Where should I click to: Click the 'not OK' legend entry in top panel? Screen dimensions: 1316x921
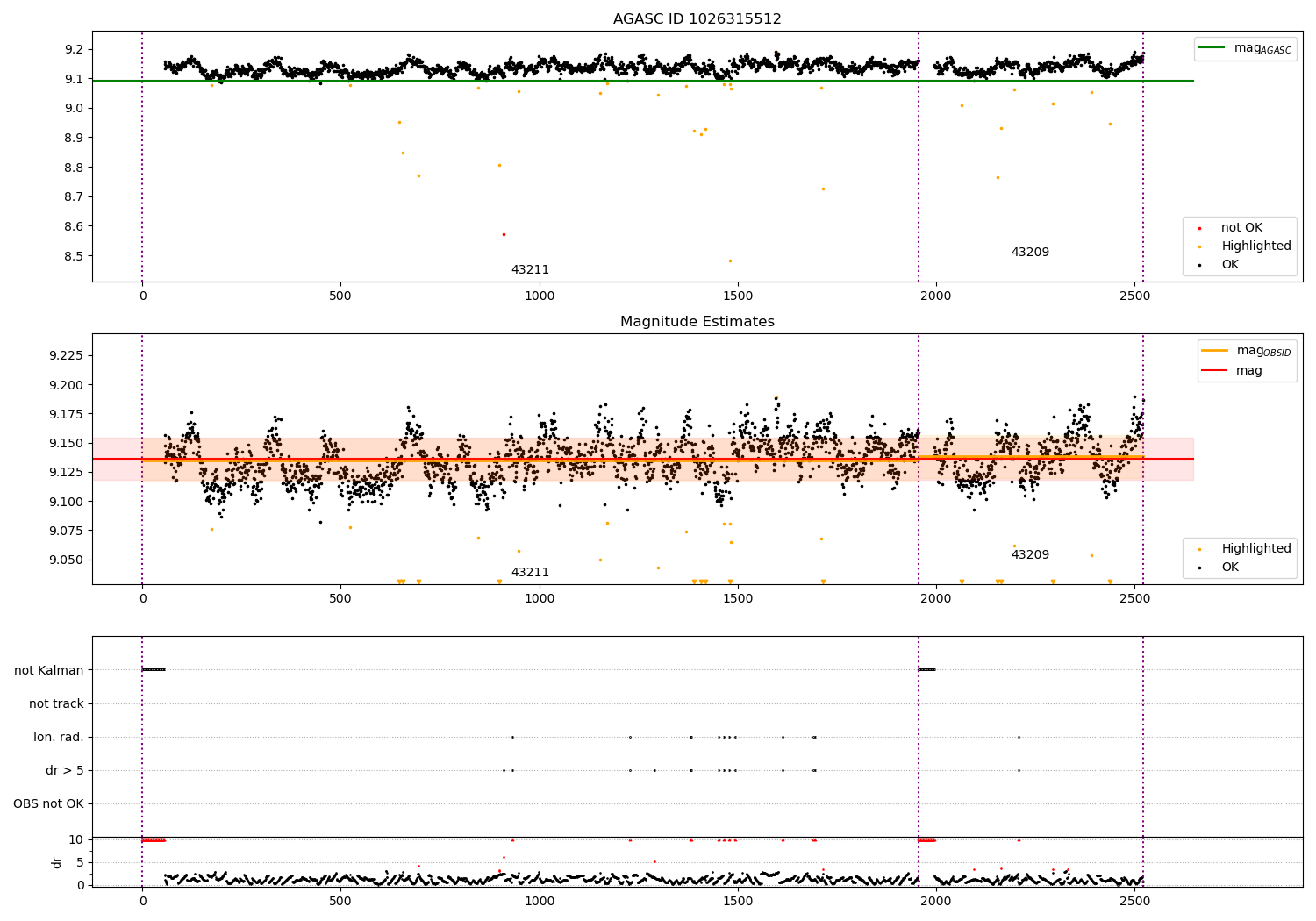coord(1241,227)
